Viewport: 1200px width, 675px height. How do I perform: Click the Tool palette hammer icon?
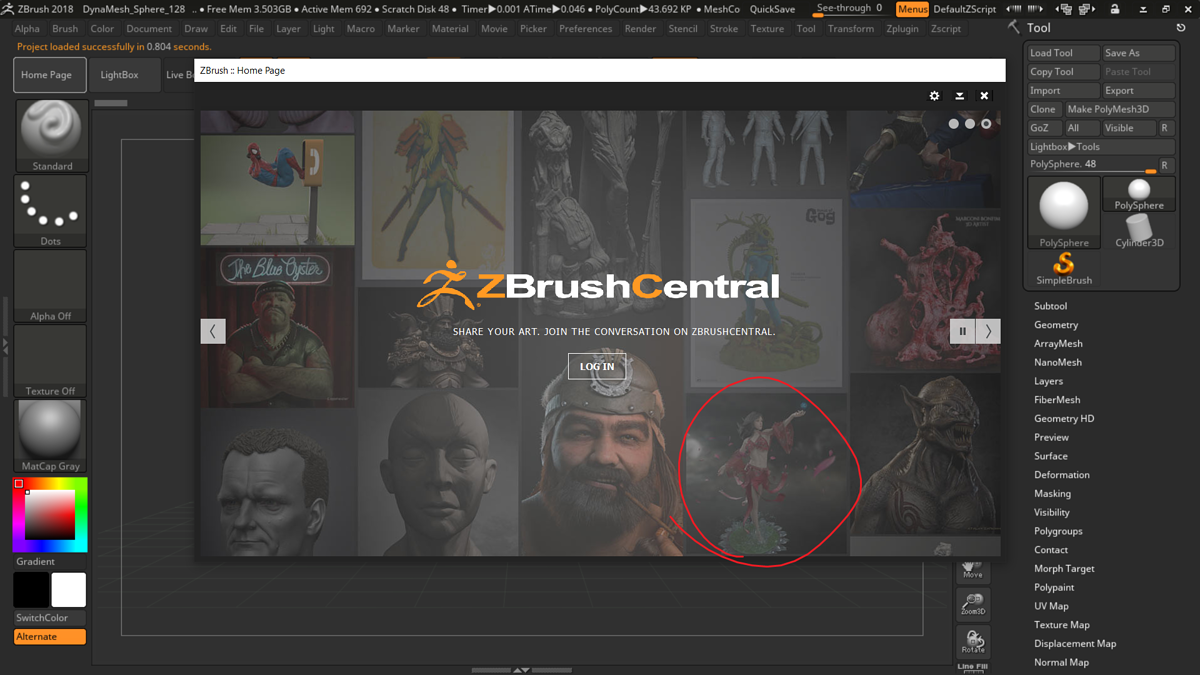[x=1014, y=28]
